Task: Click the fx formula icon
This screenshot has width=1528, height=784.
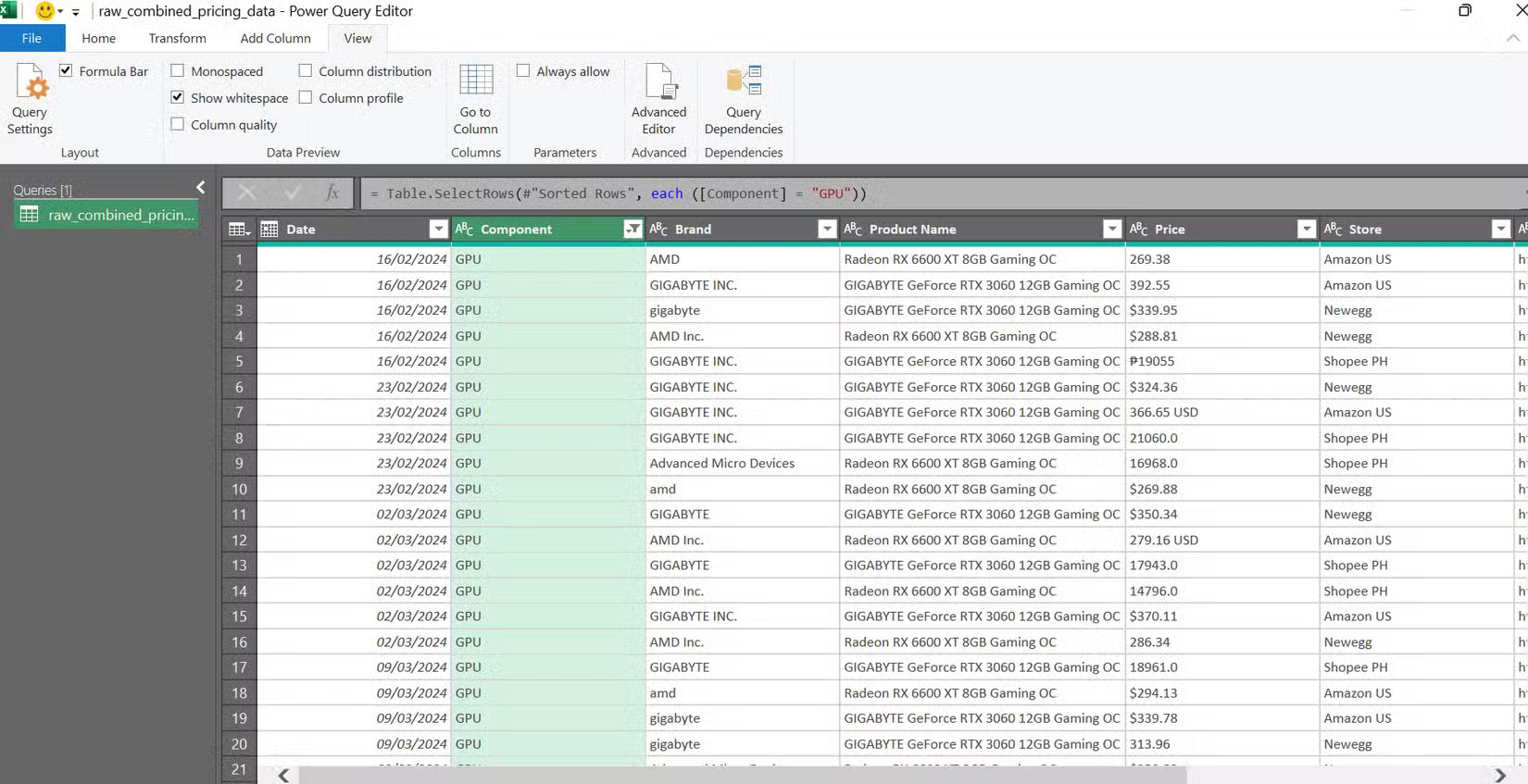Action: point(332,193)
